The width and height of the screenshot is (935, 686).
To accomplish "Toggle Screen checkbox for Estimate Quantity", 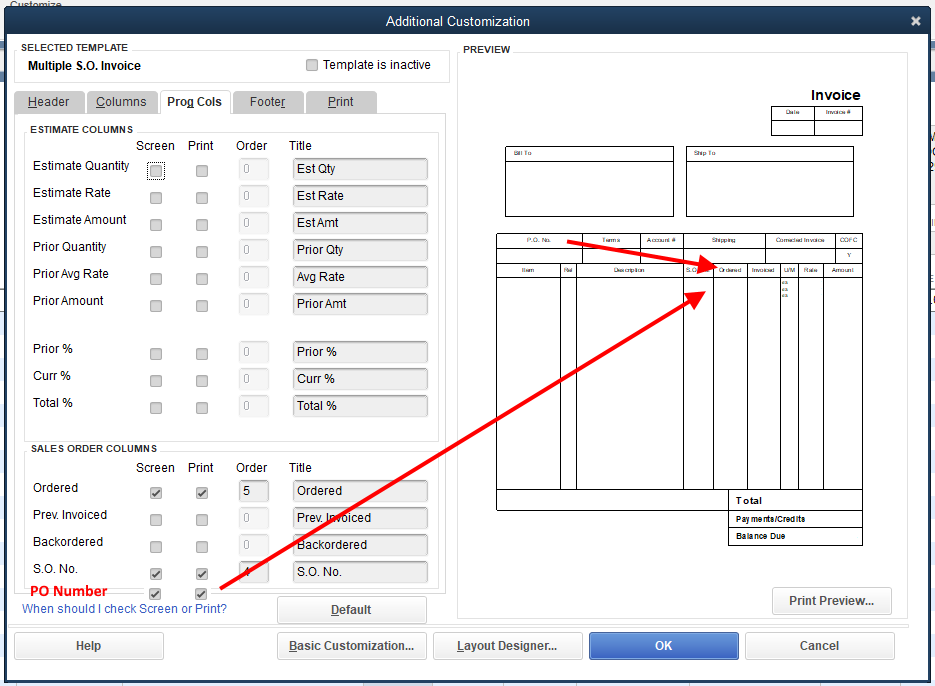I will click(x=155, y=170).
